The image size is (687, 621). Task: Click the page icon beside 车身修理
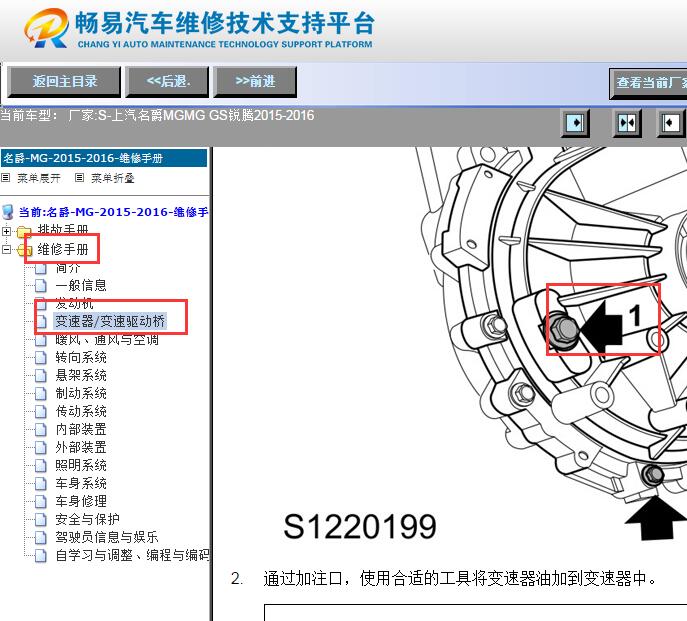tap(40, 501)
